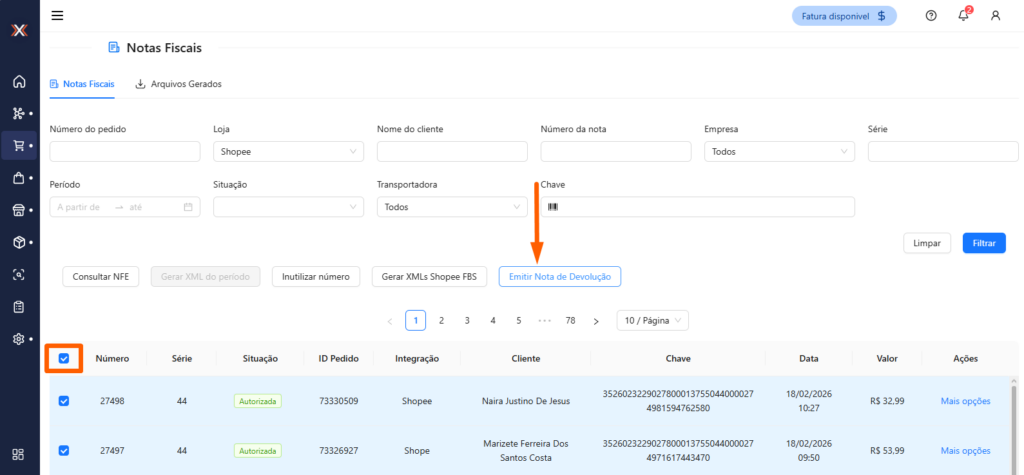Open the hamburger menu
This screenshot has width=1024, height=475.
click(x=57, y=15)
